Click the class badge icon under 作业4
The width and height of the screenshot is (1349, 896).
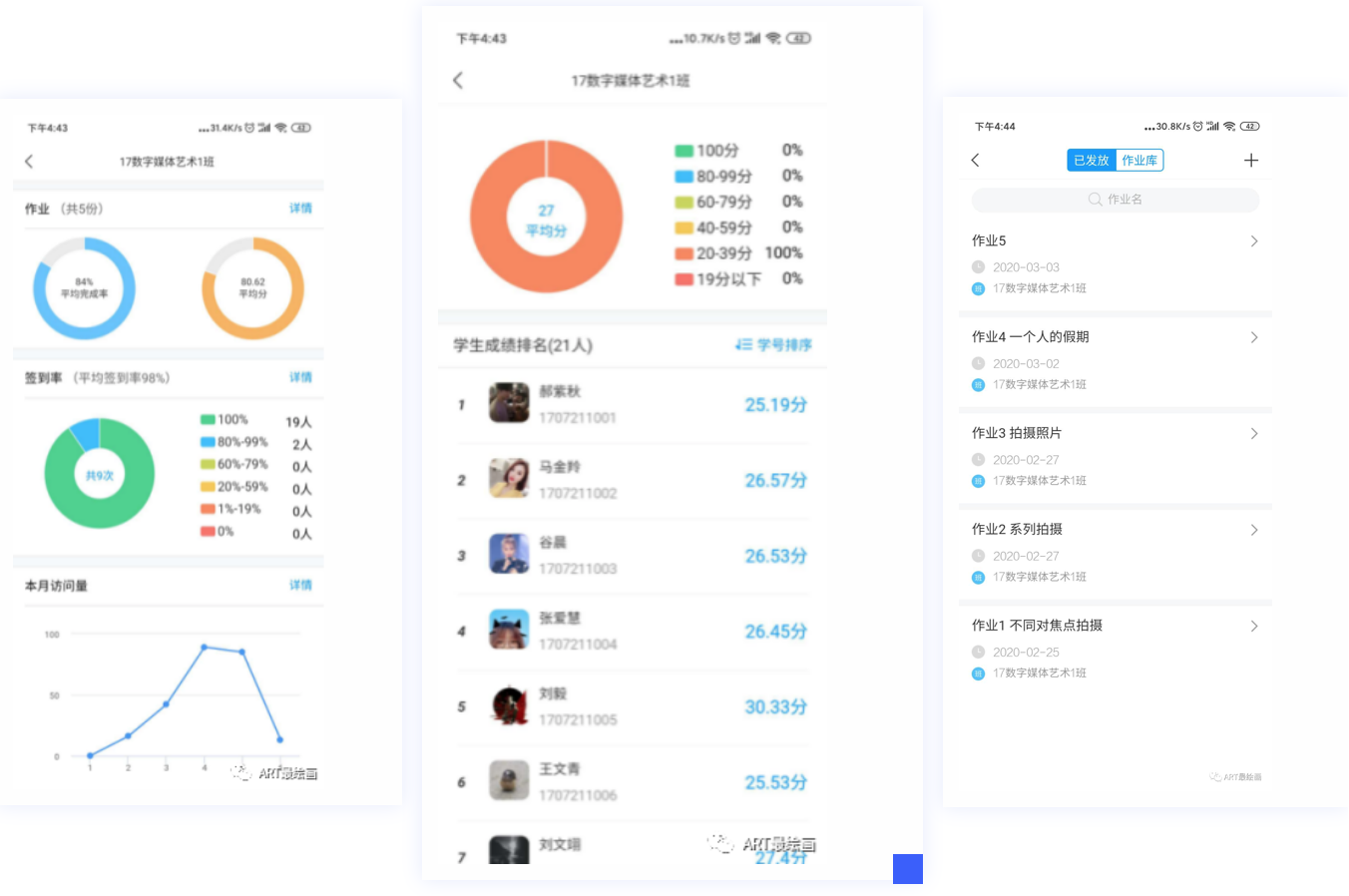(x=978, y=385)
